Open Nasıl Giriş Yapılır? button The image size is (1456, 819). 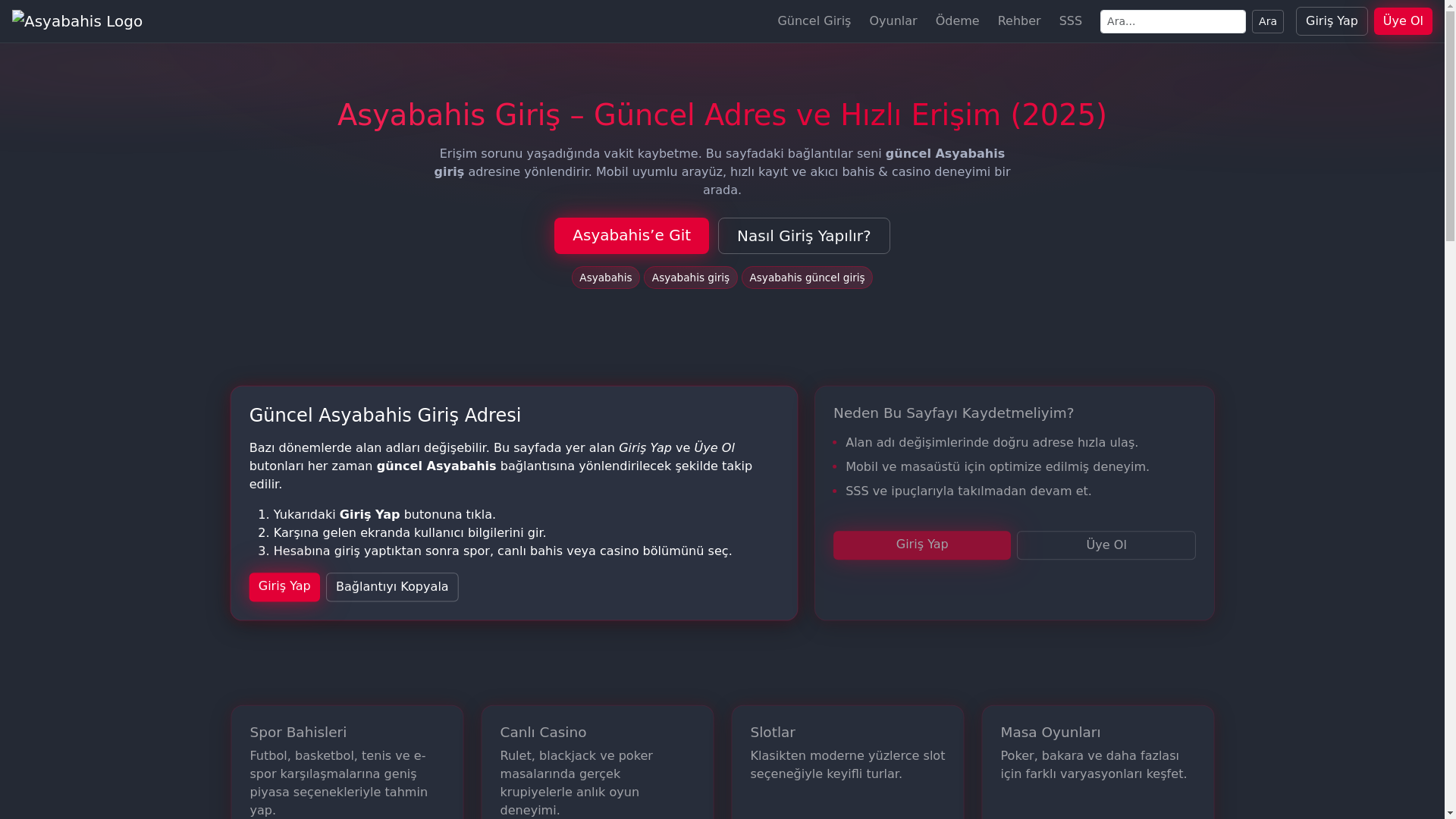[x=803, y=236]
